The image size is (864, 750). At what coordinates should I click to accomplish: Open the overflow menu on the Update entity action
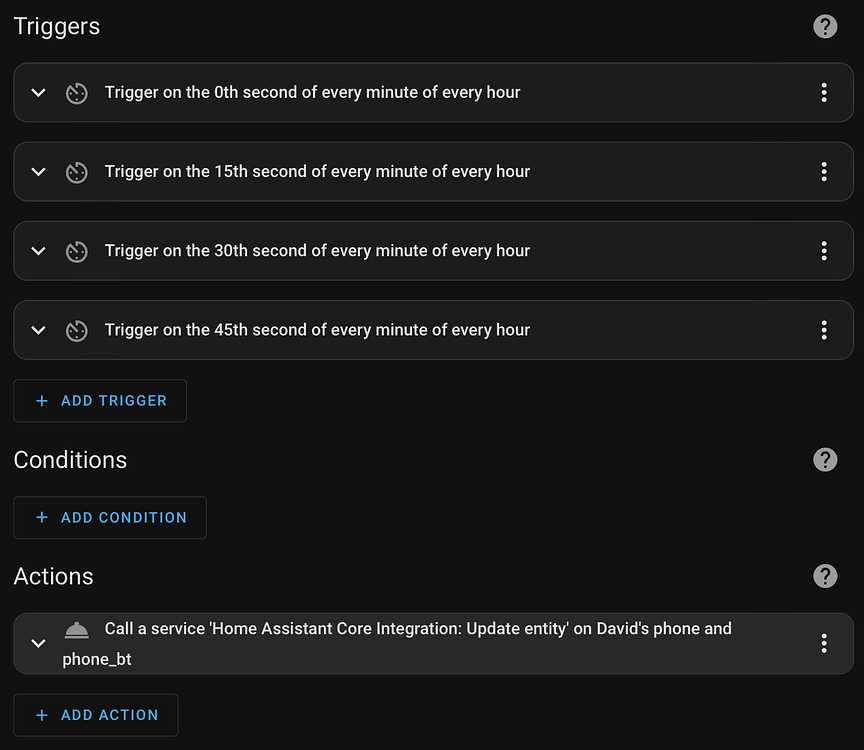824,643
